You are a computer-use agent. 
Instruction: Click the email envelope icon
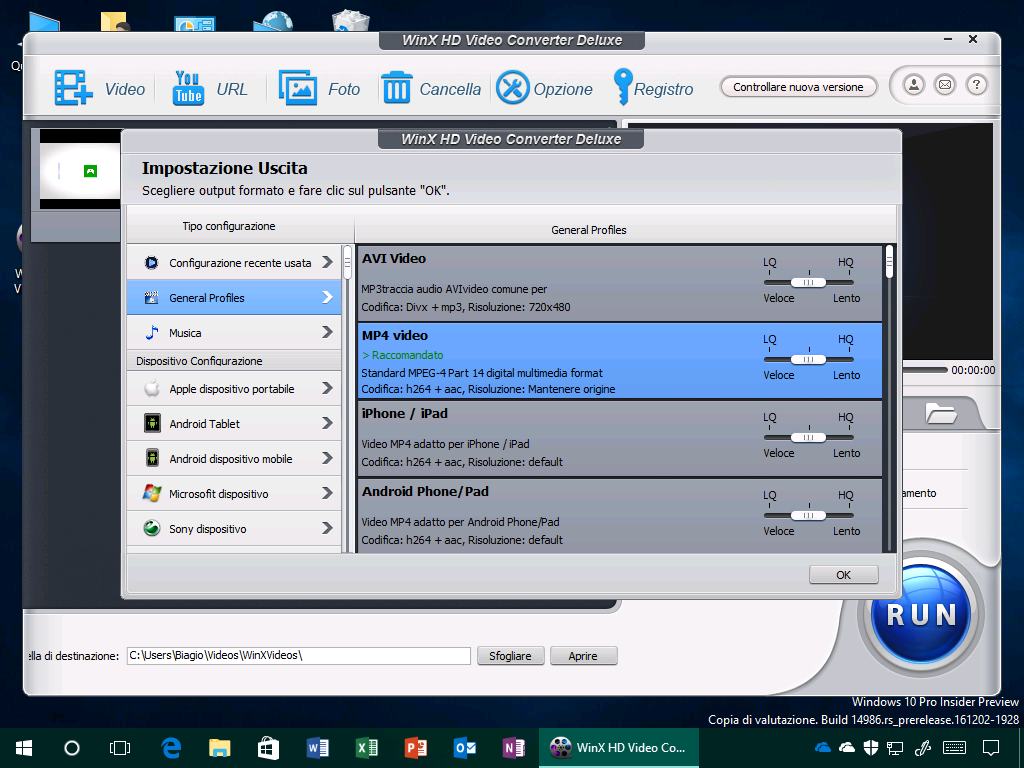coord(945,85)
